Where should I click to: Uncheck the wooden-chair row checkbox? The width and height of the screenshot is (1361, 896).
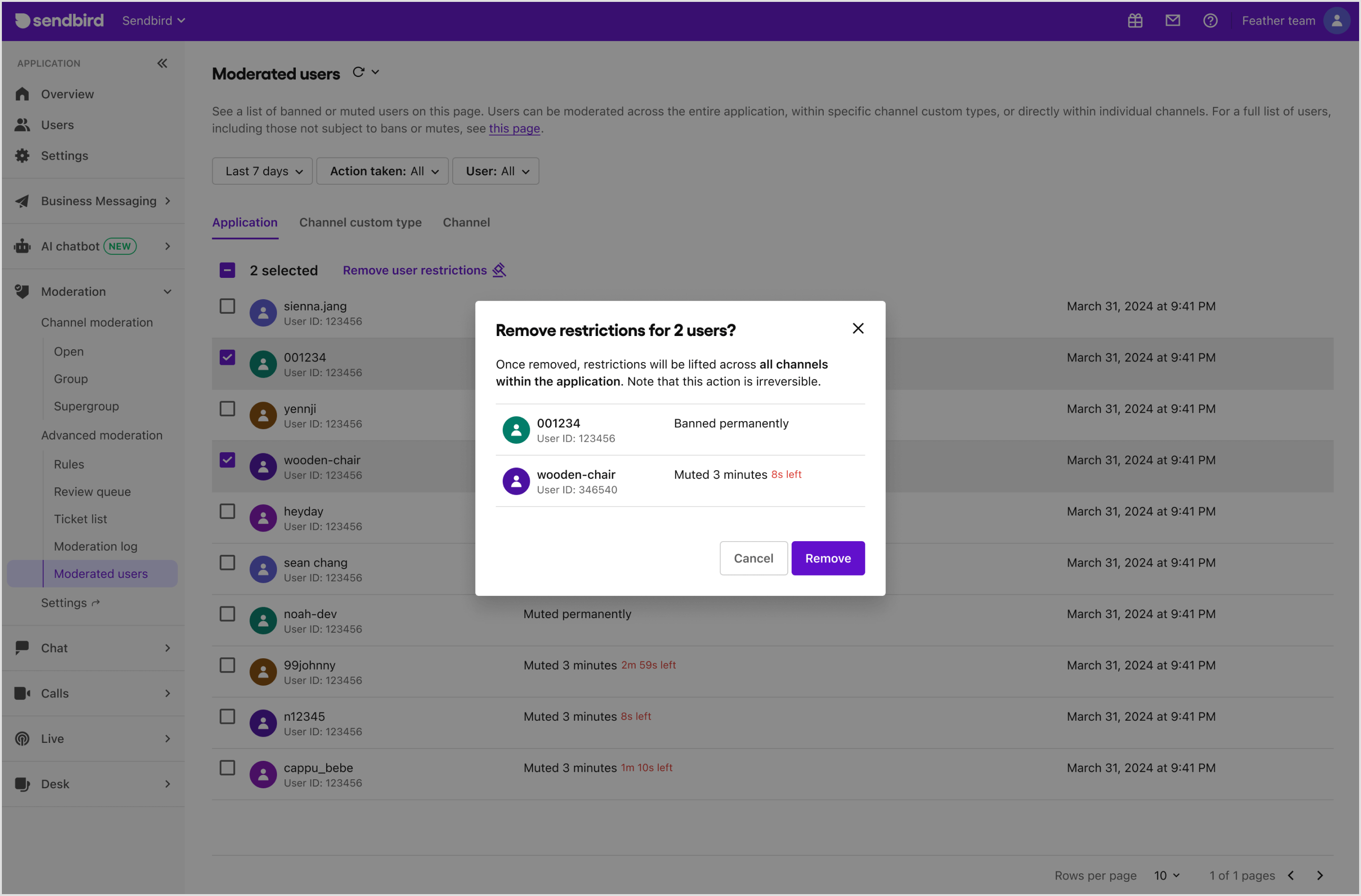[x=227, y=460]
